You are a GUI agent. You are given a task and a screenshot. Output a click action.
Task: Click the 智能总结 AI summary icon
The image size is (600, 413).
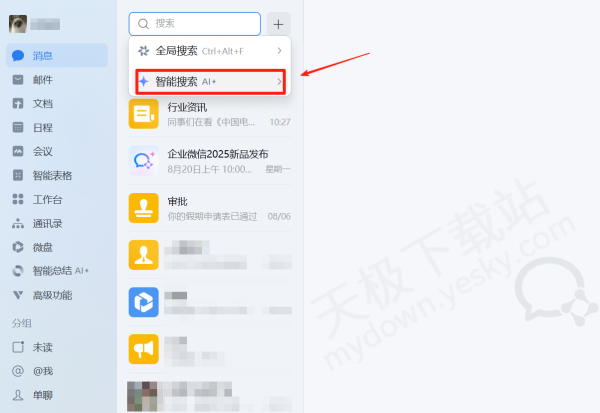pos(18,271)
